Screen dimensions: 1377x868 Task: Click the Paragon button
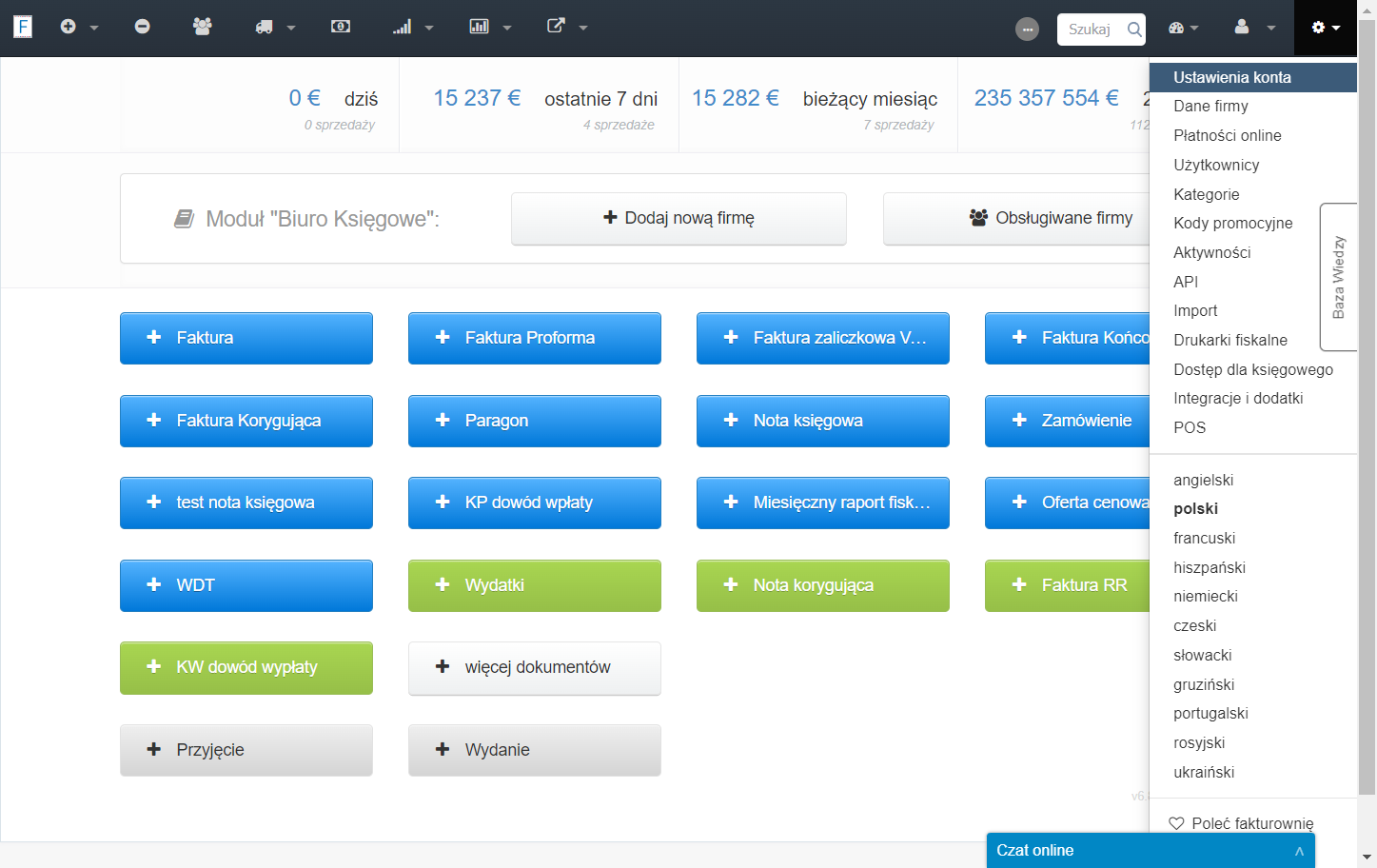[535, 421]
